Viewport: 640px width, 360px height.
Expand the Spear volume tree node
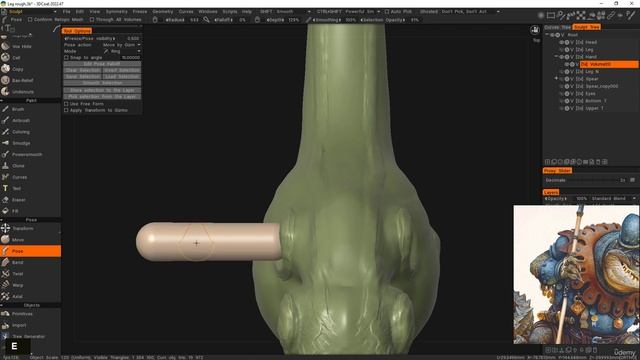coord(556,78)
